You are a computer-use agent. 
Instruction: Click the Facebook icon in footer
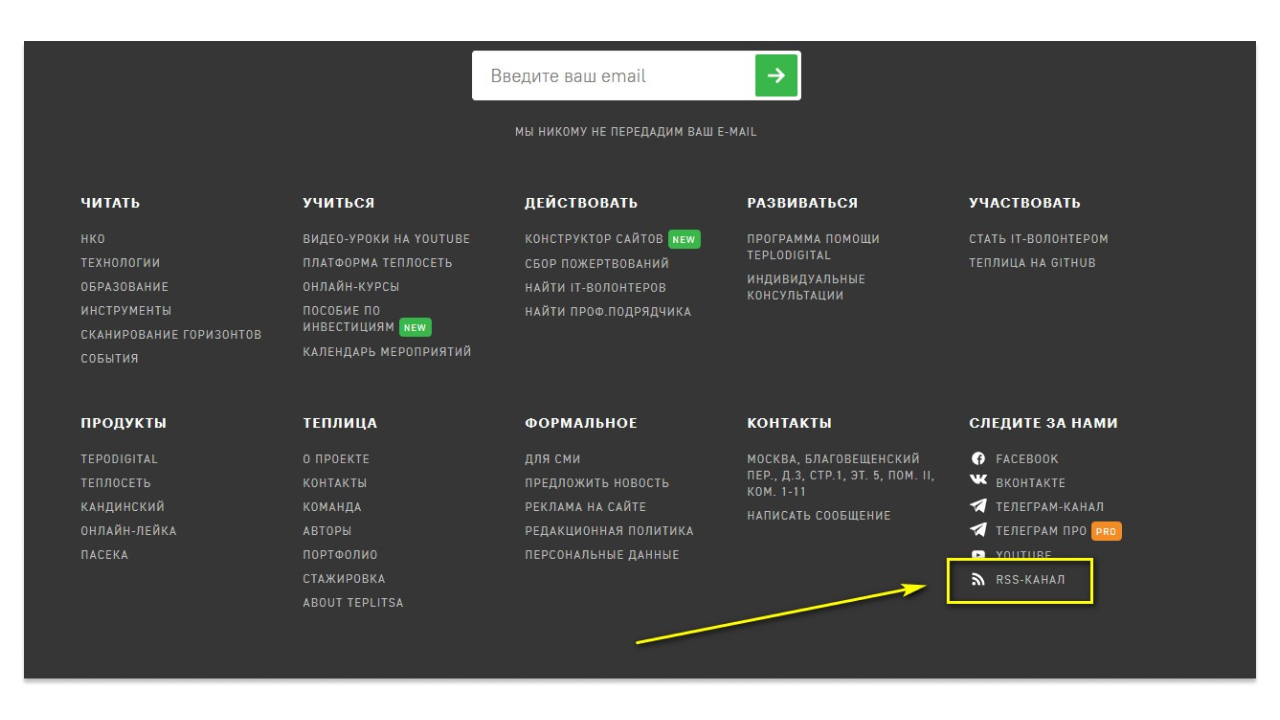(978, 459)
